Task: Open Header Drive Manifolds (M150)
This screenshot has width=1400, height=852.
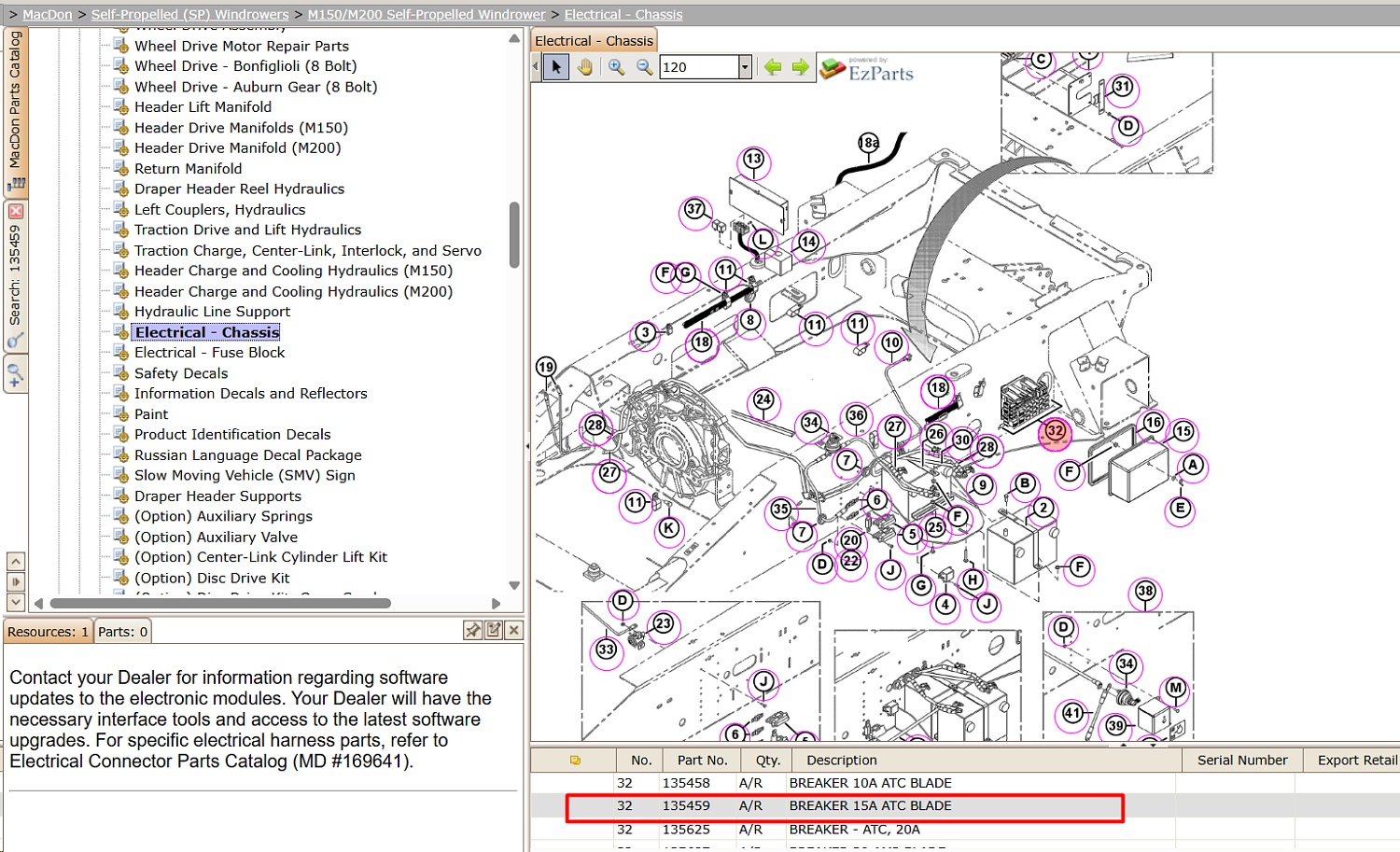Action: pyautogui.click(x=241, y=128)
